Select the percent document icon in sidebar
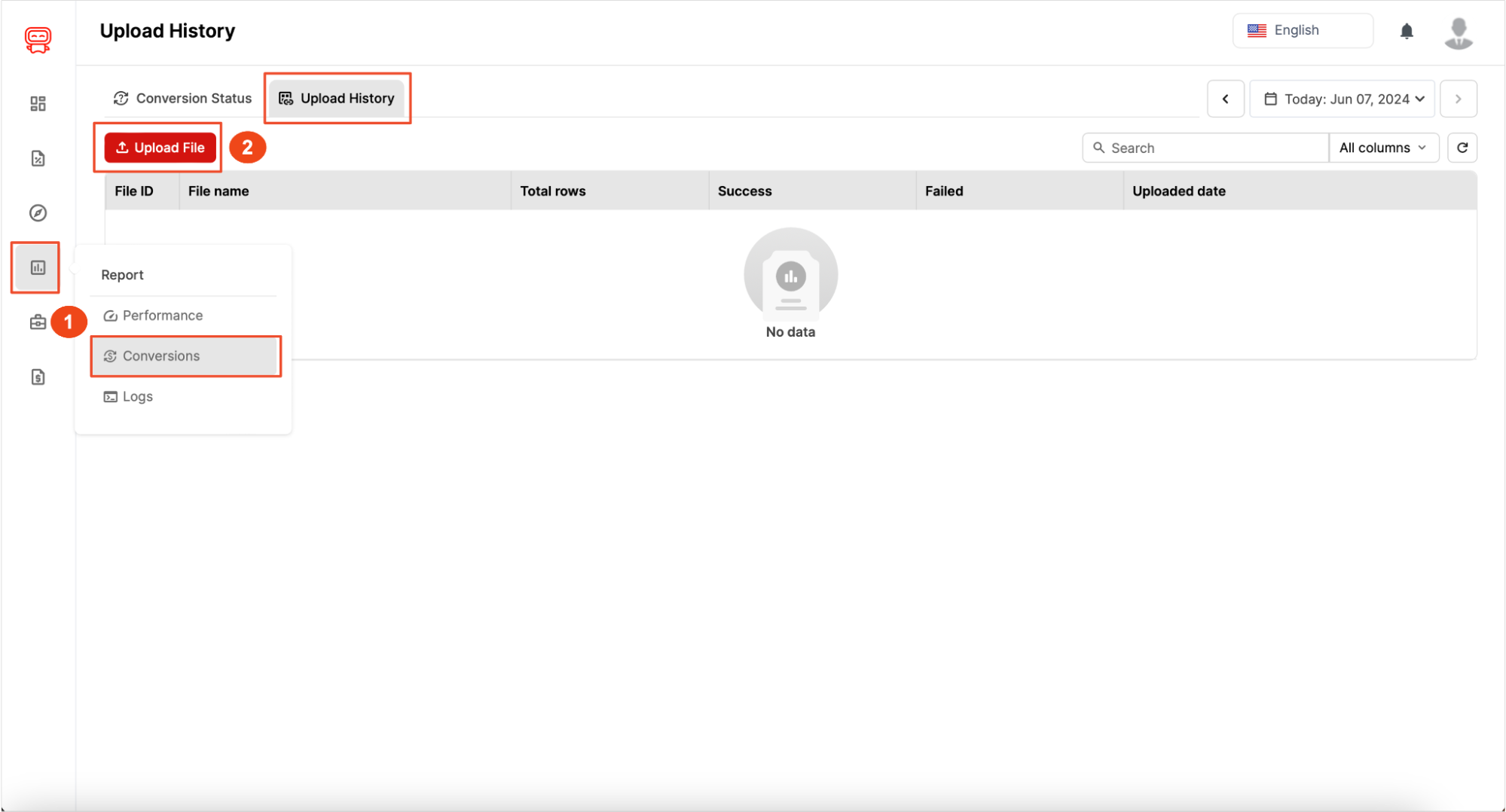Viewport: 1506px width, 812px height. pos(37,158)
